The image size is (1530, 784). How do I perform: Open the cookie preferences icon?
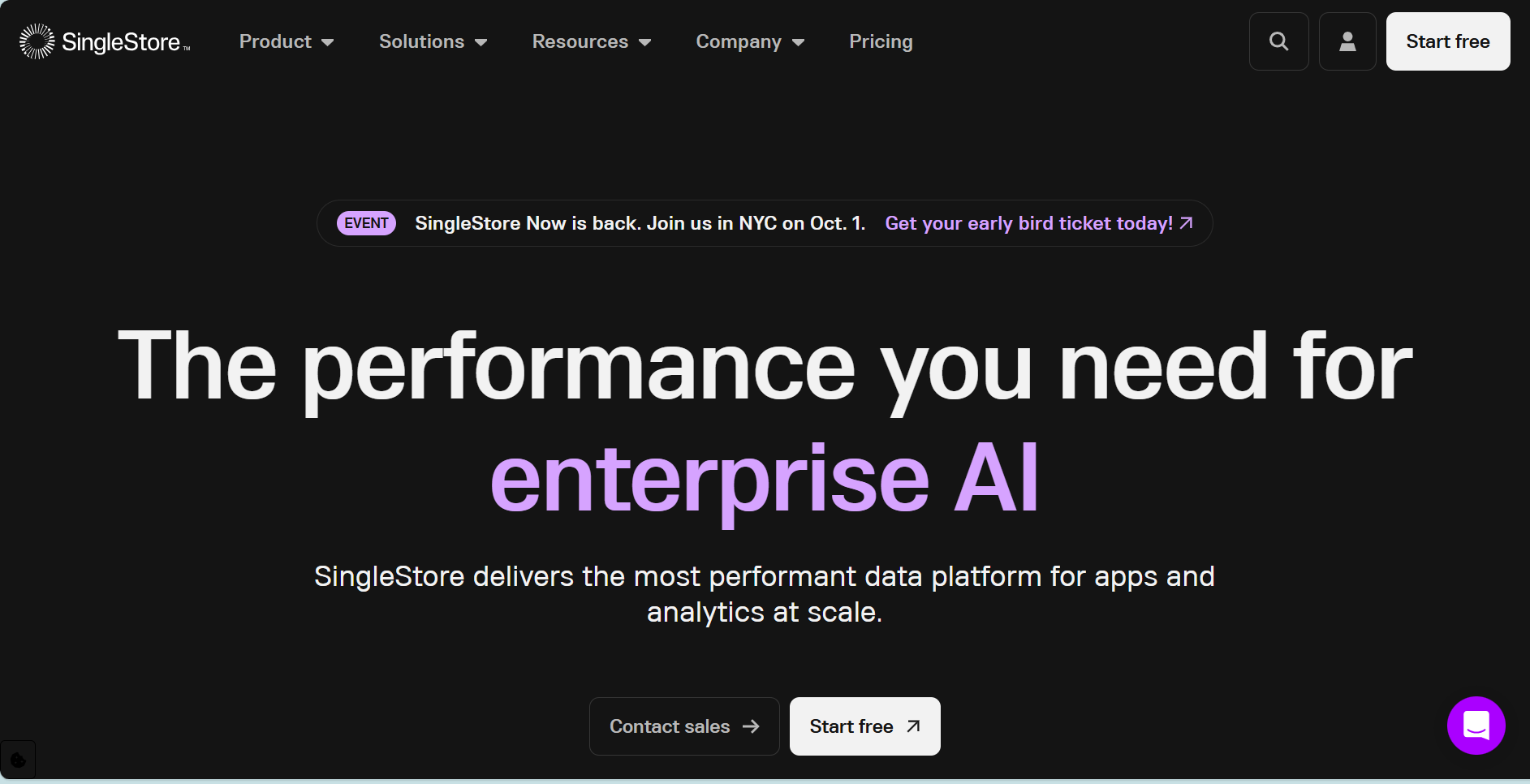pyautogui.click(x=18, y=760)
